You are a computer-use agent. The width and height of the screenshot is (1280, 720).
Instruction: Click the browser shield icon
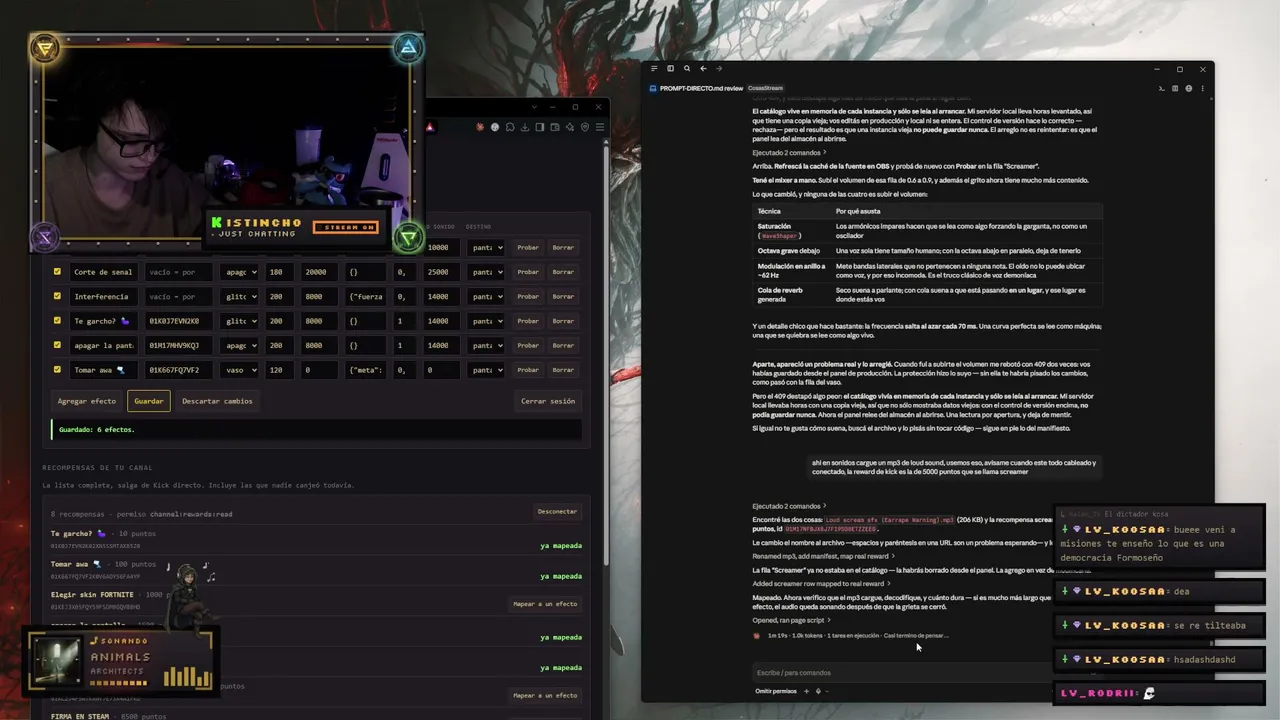click(585, 127)
